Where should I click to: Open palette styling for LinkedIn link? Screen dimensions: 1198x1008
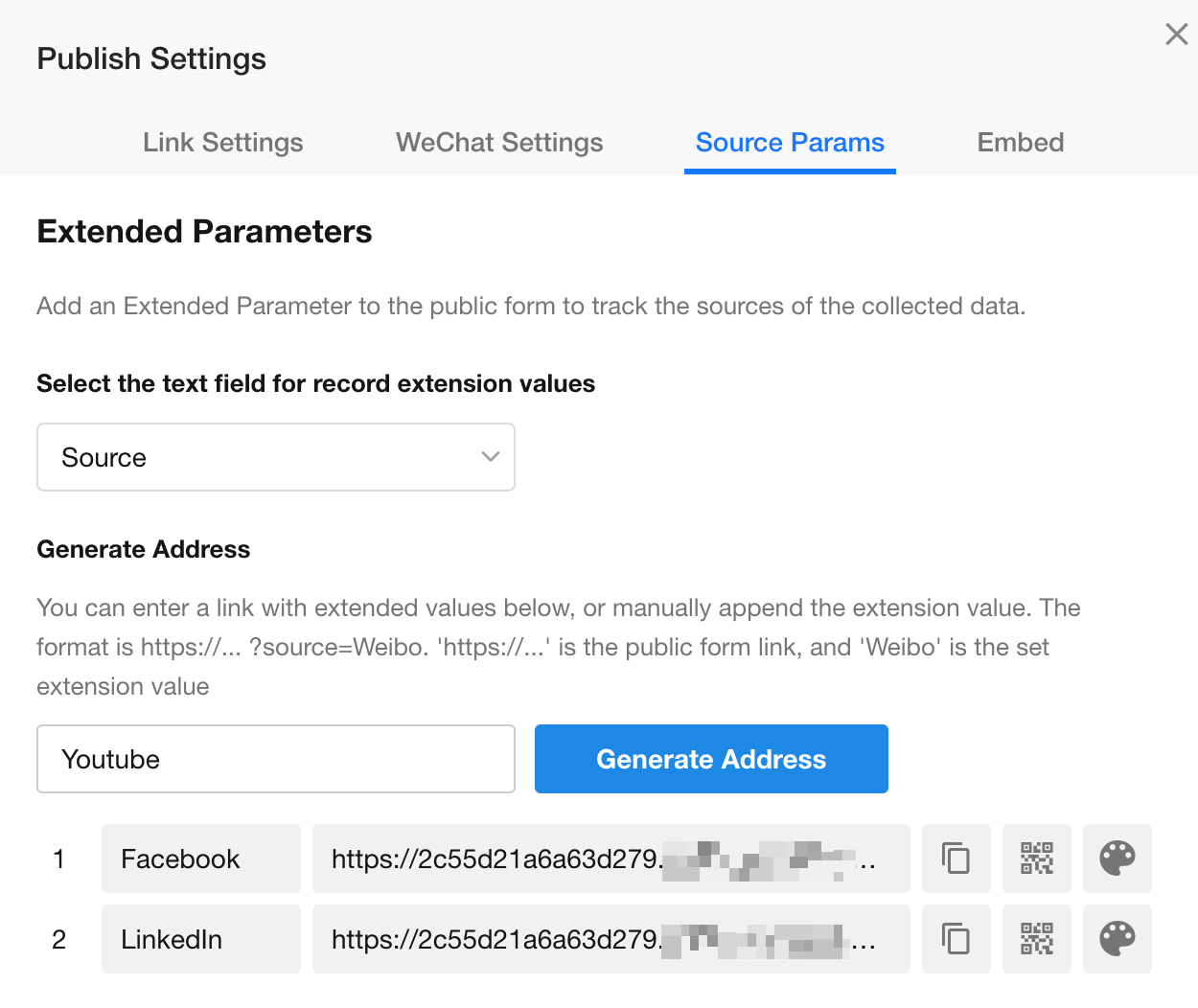pos(1117,939)
